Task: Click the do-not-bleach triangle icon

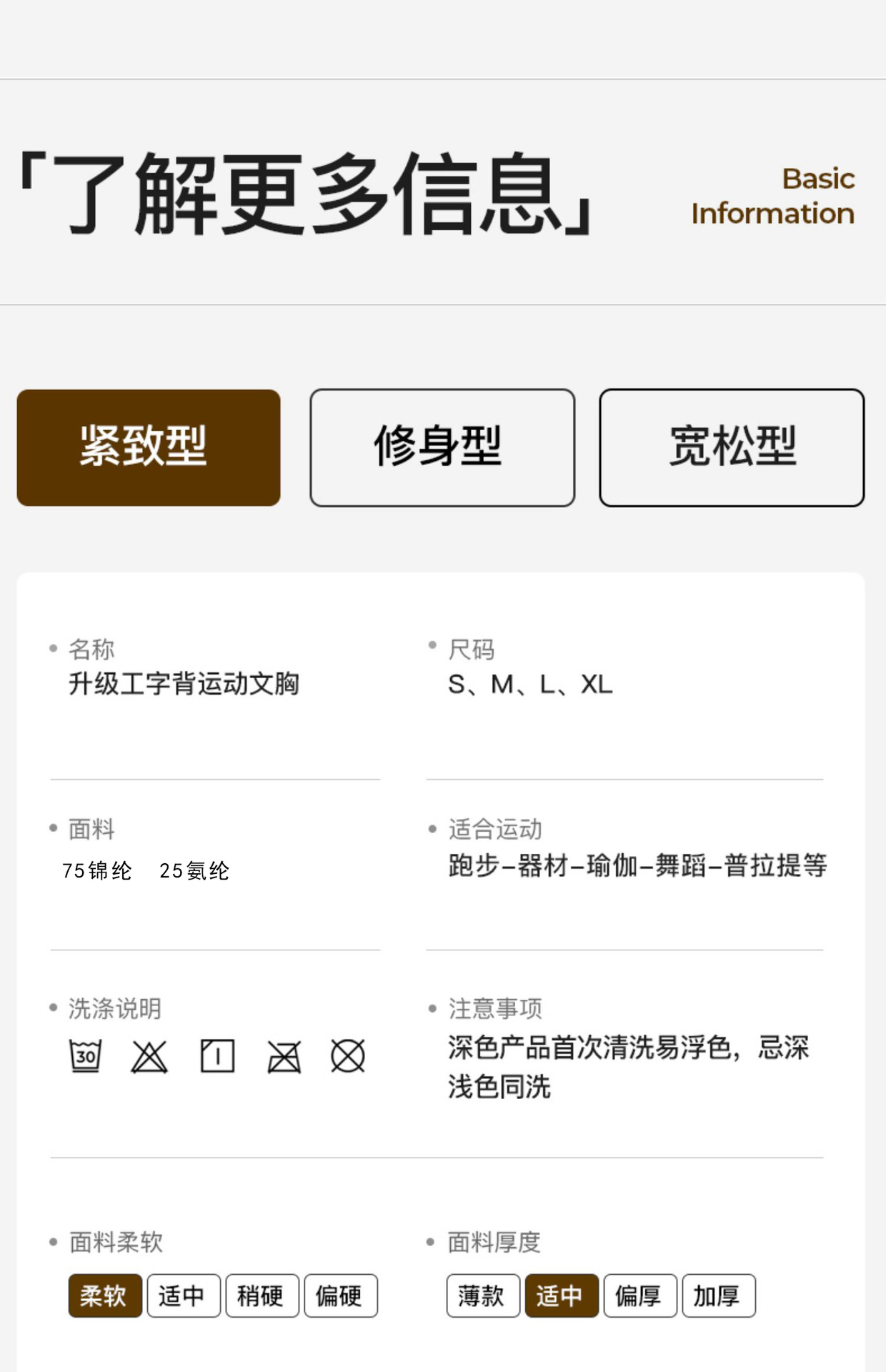Action: click(149, 1056)
